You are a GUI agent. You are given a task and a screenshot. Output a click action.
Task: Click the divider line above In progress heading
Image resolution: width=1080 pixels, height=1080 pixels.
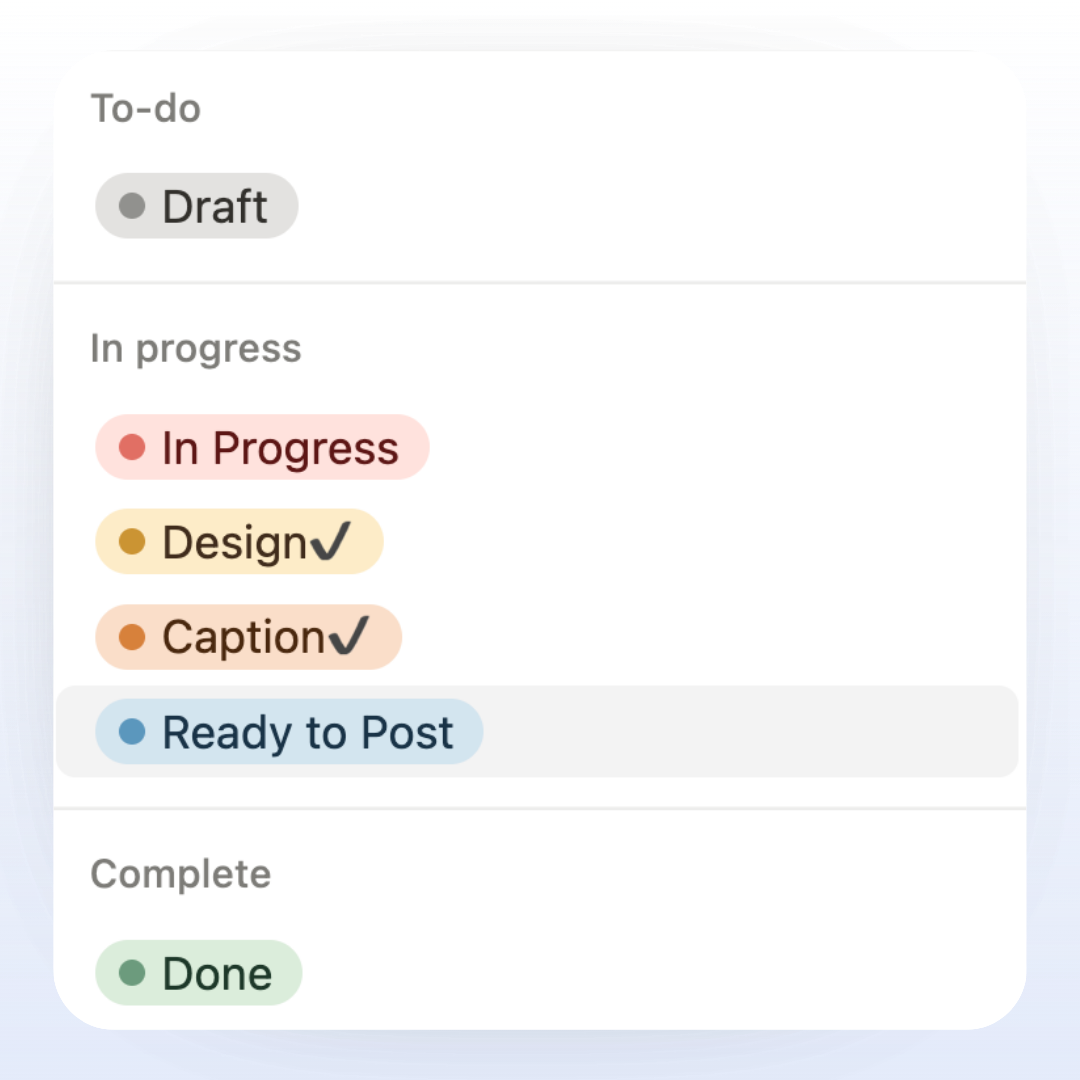point(540,283)
